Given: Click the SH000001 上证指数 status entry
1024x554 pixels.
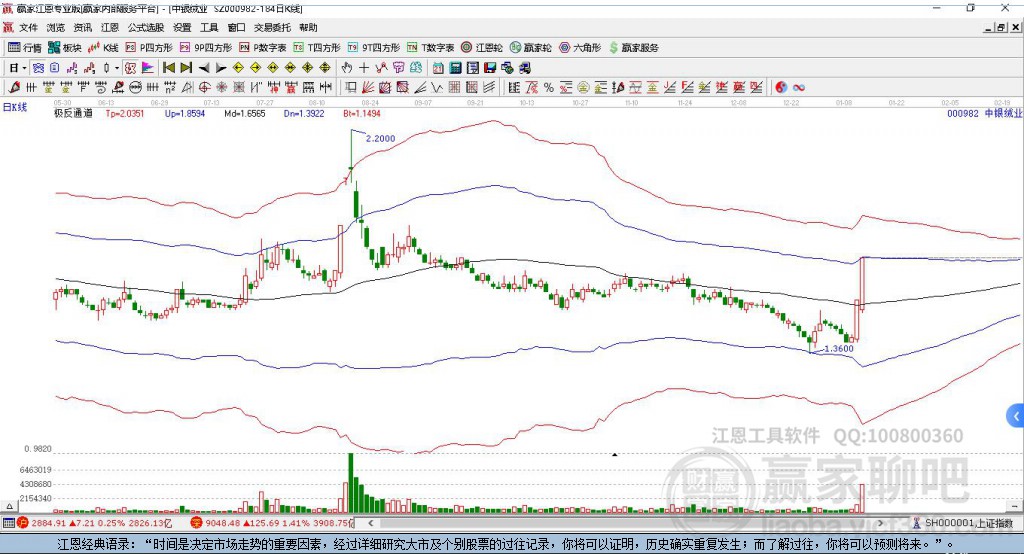Looking at the screenshot, I should tap(963, 523).
